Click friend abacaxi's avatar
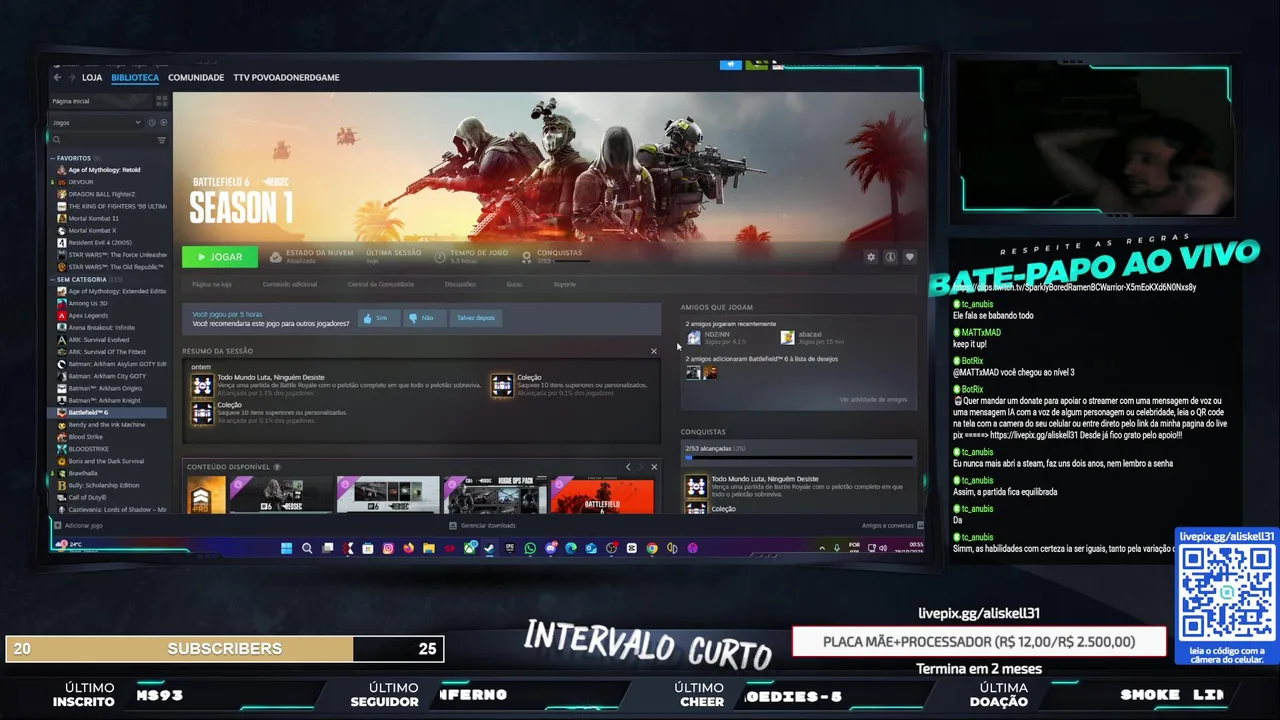 click(787, 338)
